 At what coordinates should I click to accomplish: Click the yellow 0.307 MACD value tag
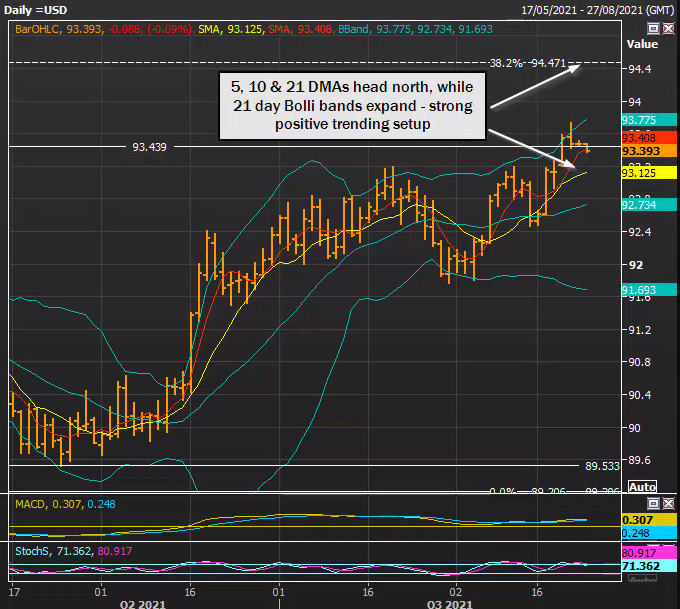tap(638, 520)
